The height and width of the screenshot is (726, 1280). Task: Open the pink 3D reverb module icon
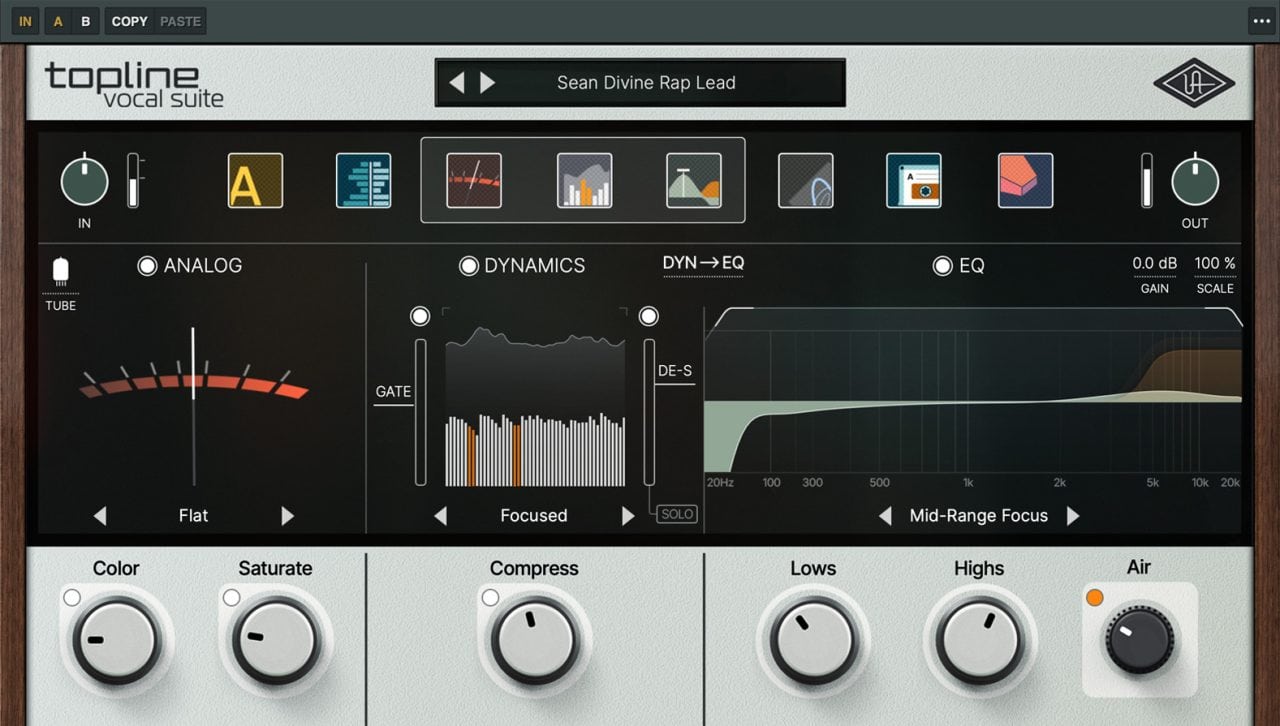(x=1025, y=180)
